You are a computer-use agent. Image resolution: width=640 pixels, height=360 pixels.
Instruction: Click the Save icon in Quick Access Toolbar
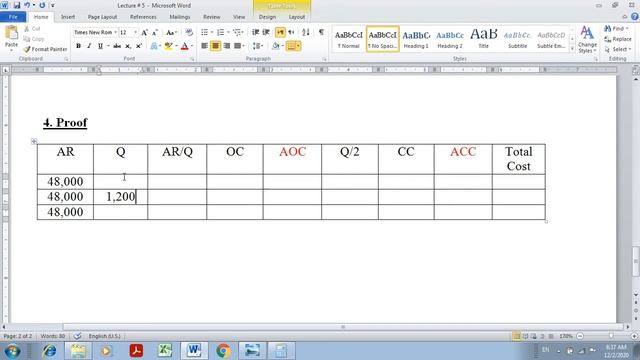click(x=17, y=5)
